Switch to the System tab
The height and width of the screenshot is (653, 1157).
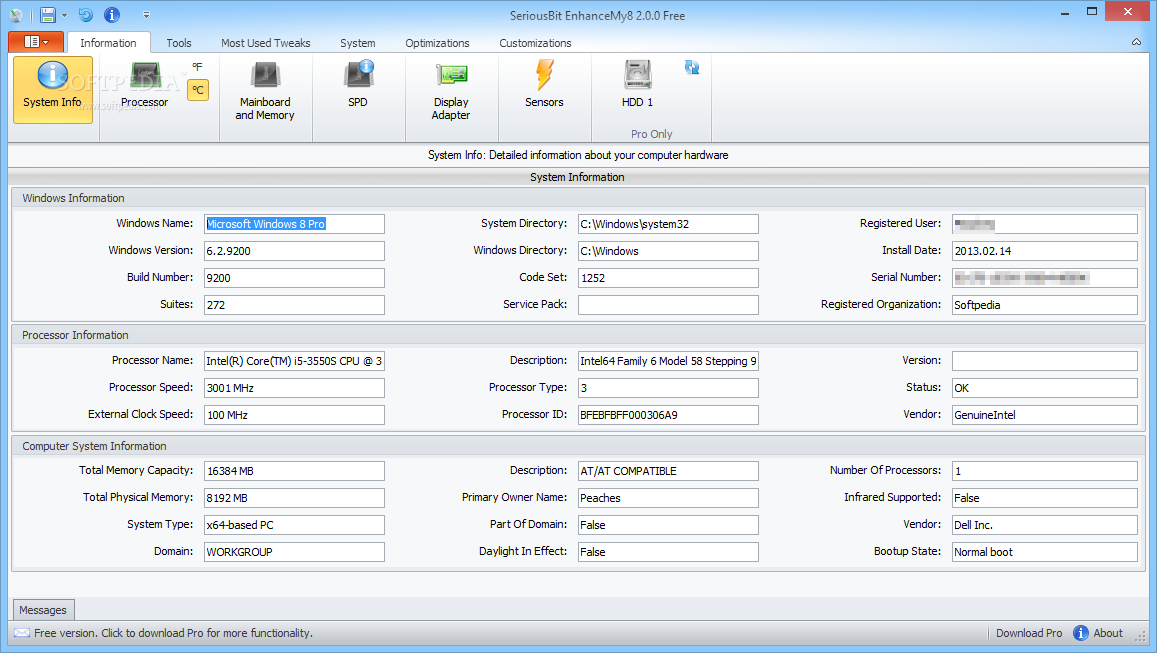(x=358, y=43)
